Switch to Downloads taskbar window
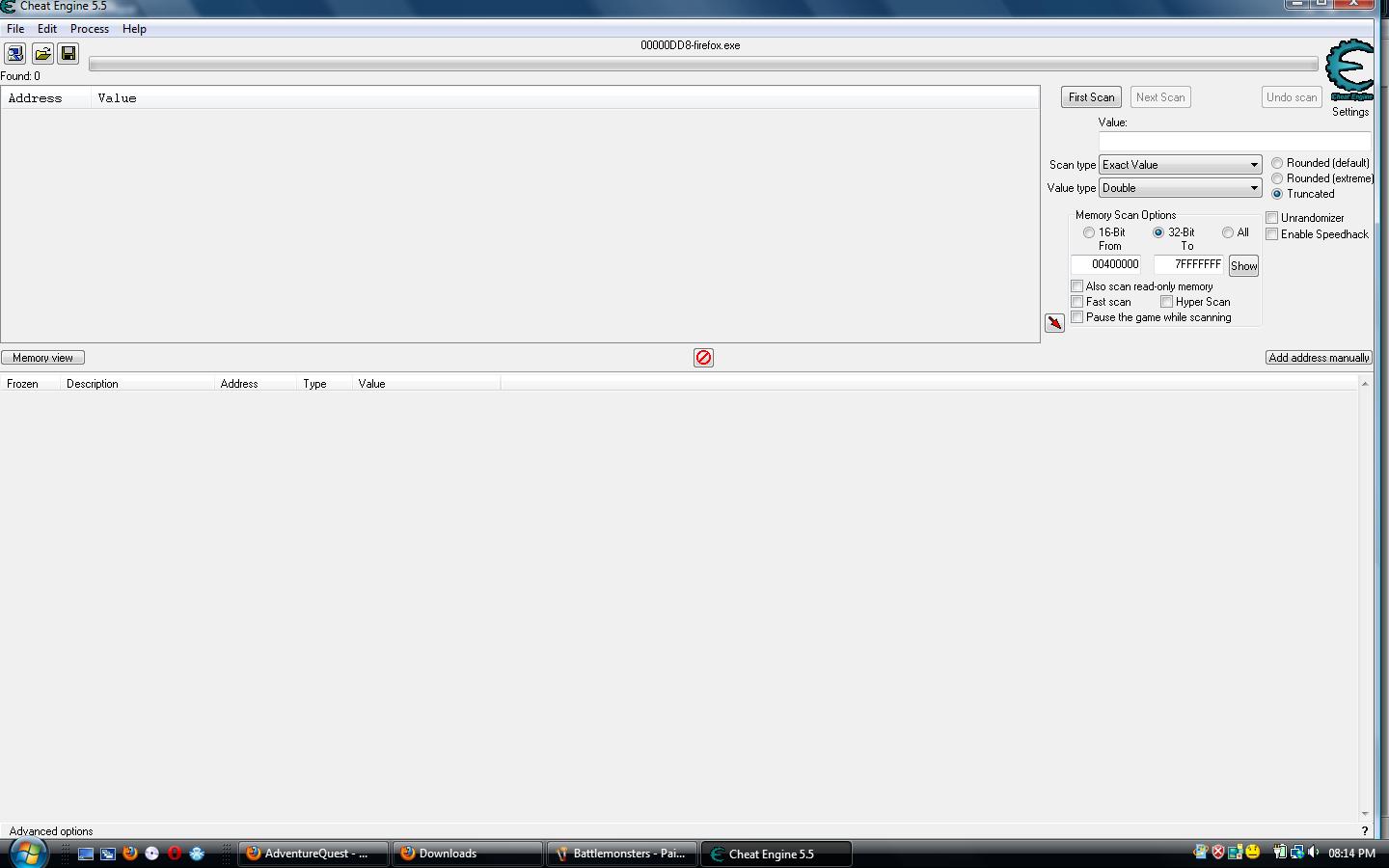Screen dimensions: 1389x868 coord(468,854)
